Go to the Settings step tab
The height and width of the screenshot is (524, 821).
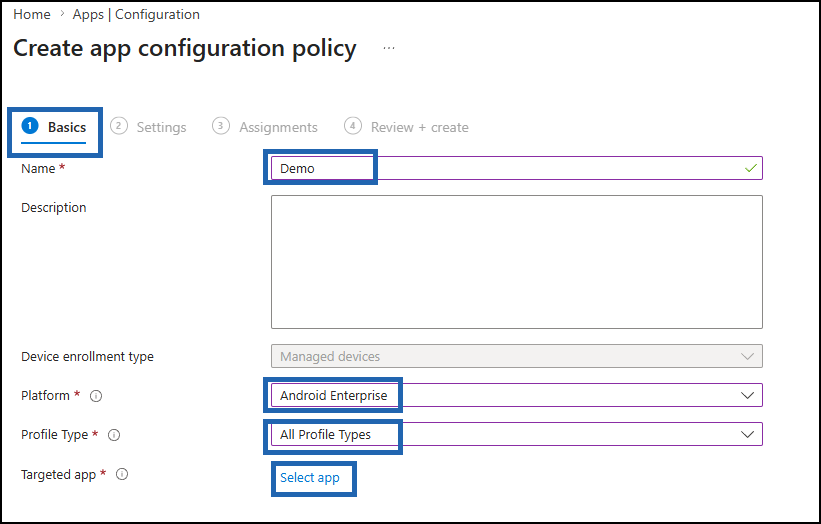click(148, 127)
